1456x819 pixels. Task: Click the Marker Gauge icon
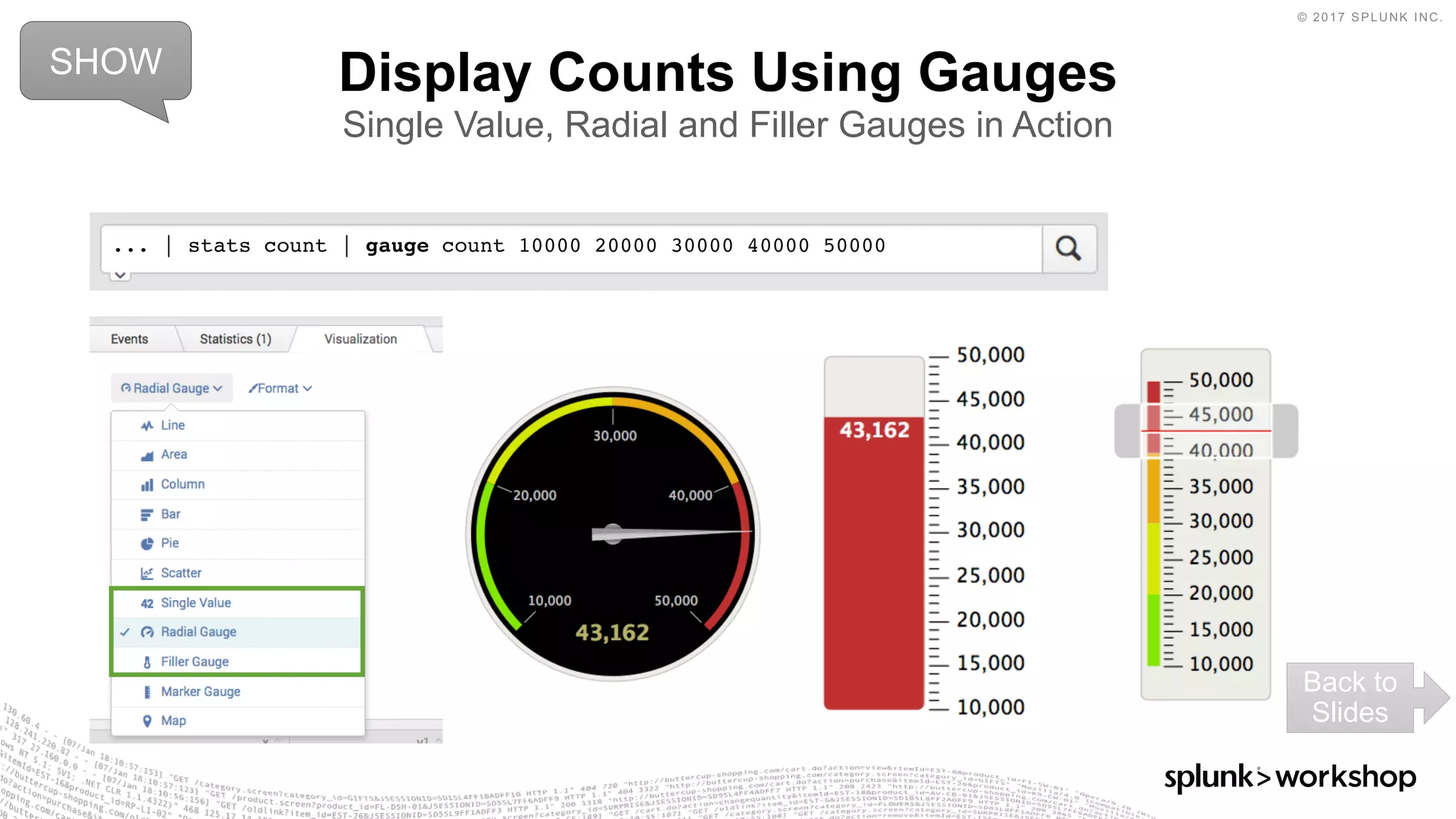coord(147,692)
